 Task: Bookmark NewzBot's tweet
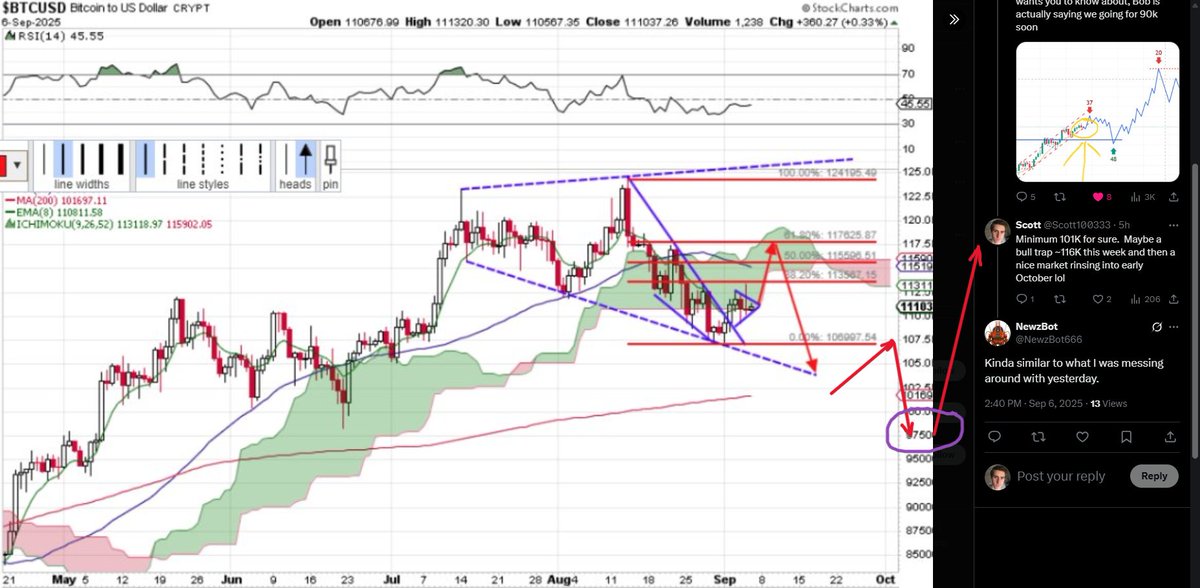(1126, 437)
